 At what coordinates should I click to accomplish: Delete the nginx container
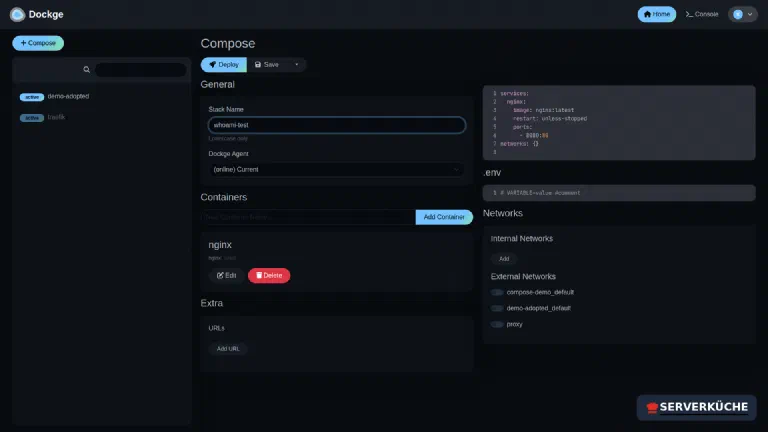[269, 275]
